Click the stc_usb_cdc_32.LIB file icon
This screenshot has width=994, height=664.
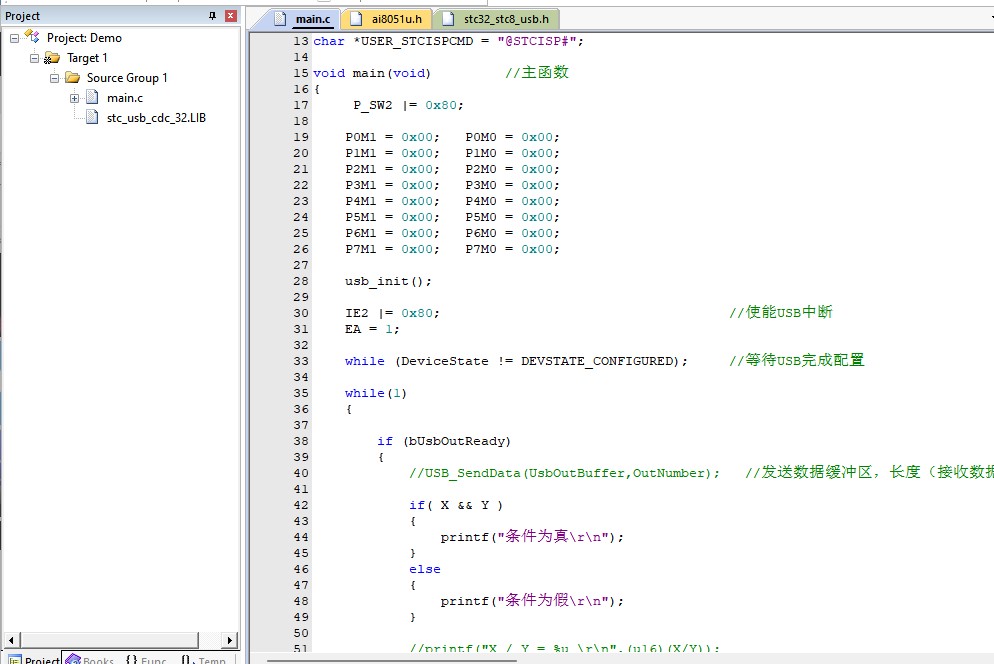click(x=93, y=117)
